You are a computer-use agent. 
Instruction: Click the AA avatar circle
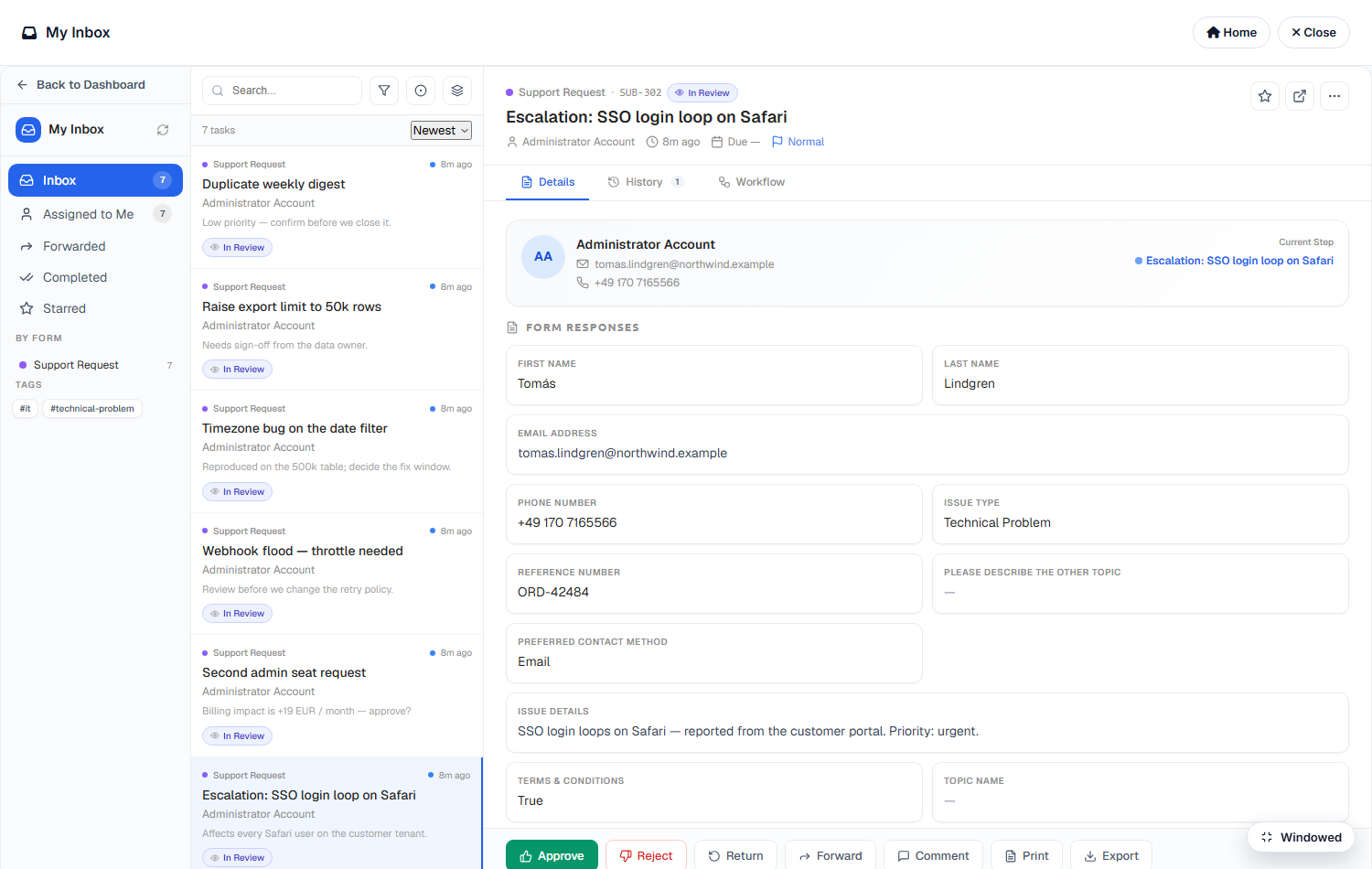pyautogui.click(x=543, y=257)
